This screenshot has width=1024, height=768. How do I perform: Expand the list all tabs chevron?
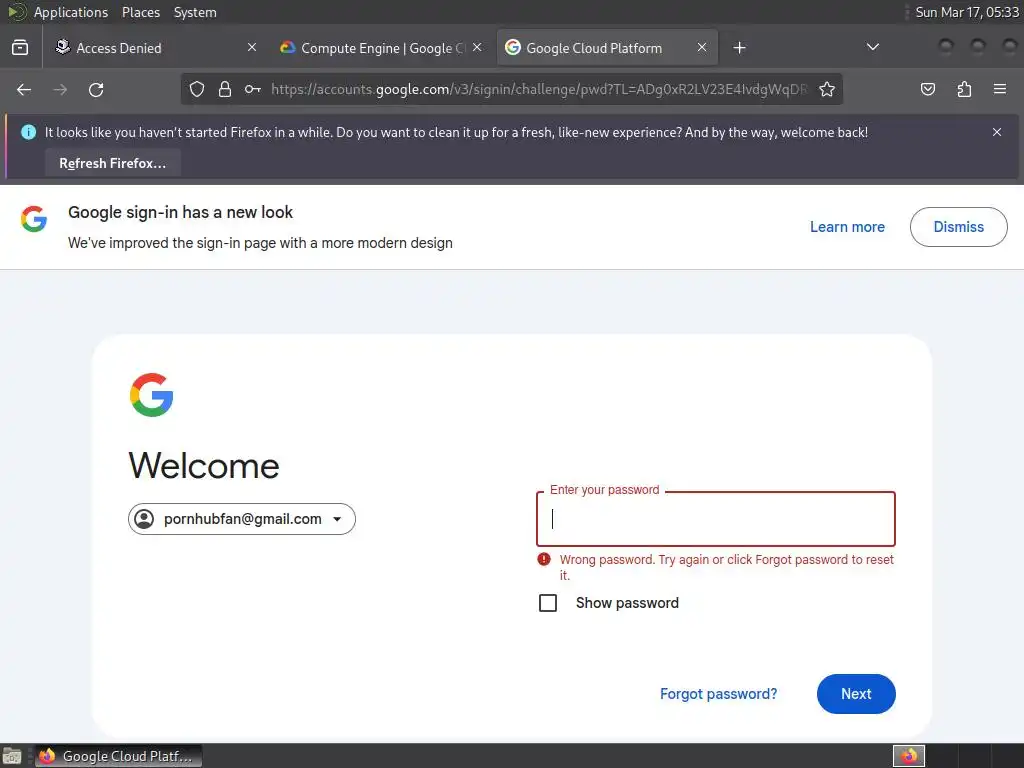pos(872,47)
